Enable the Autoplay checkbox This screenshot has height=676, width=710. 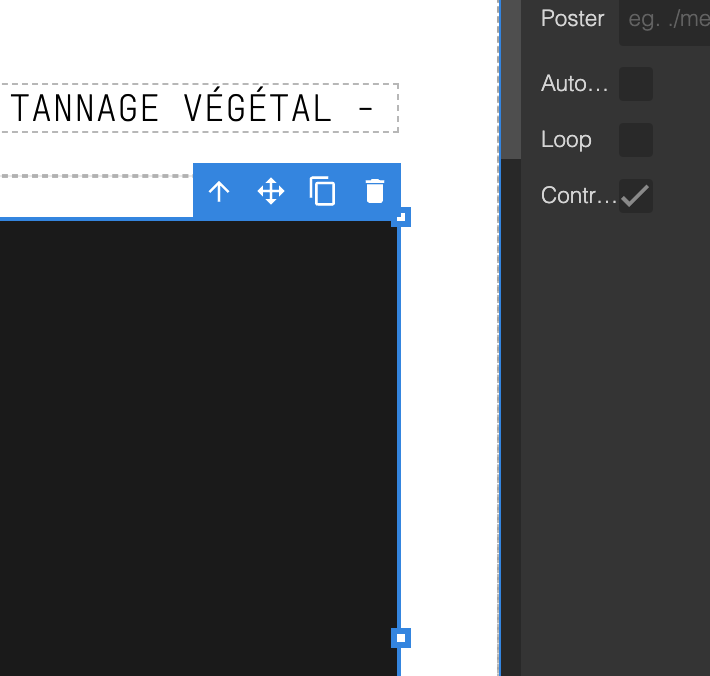point(636,84)
